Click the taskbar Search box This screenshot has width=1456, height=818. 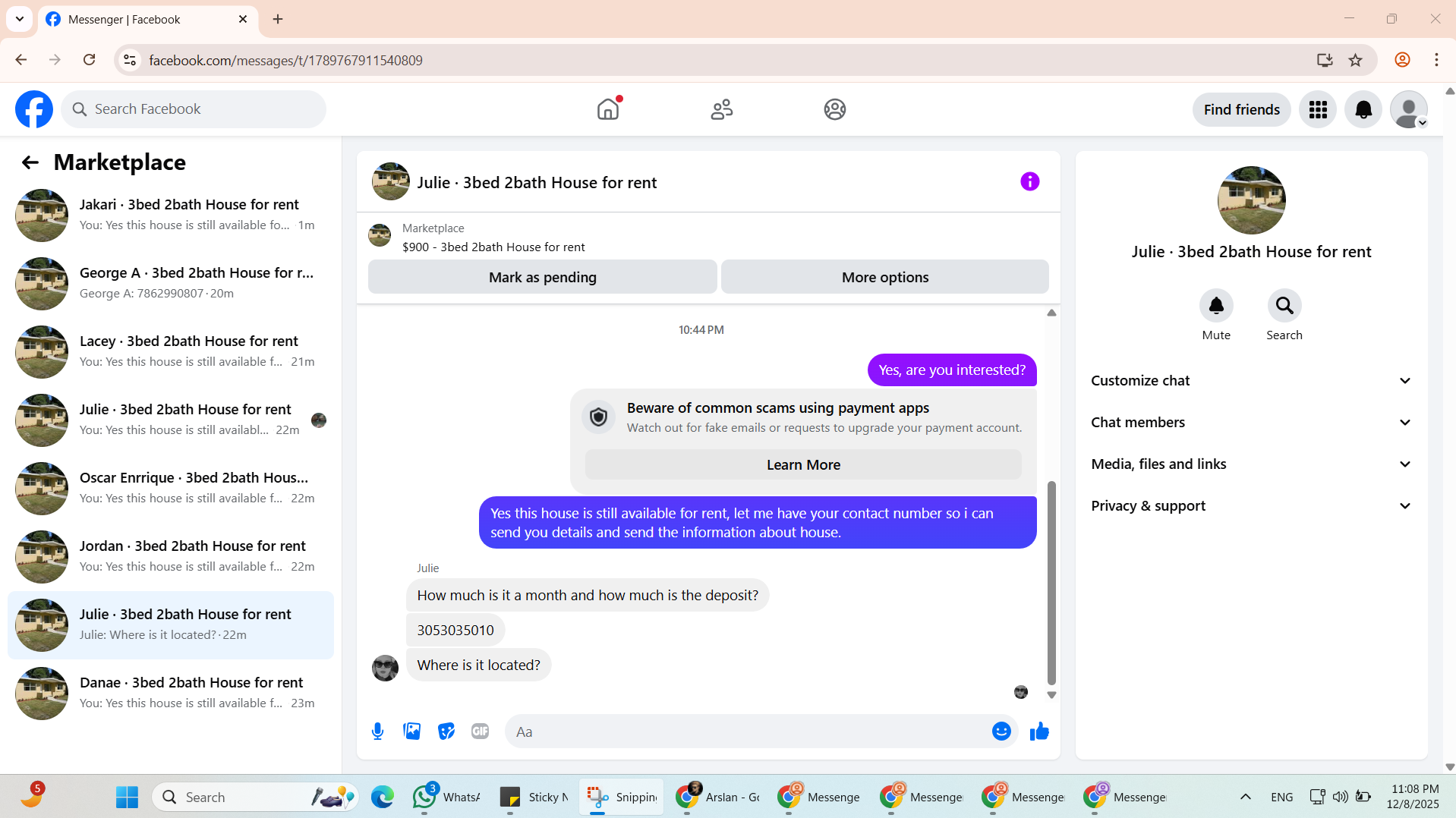click(256, 797)
